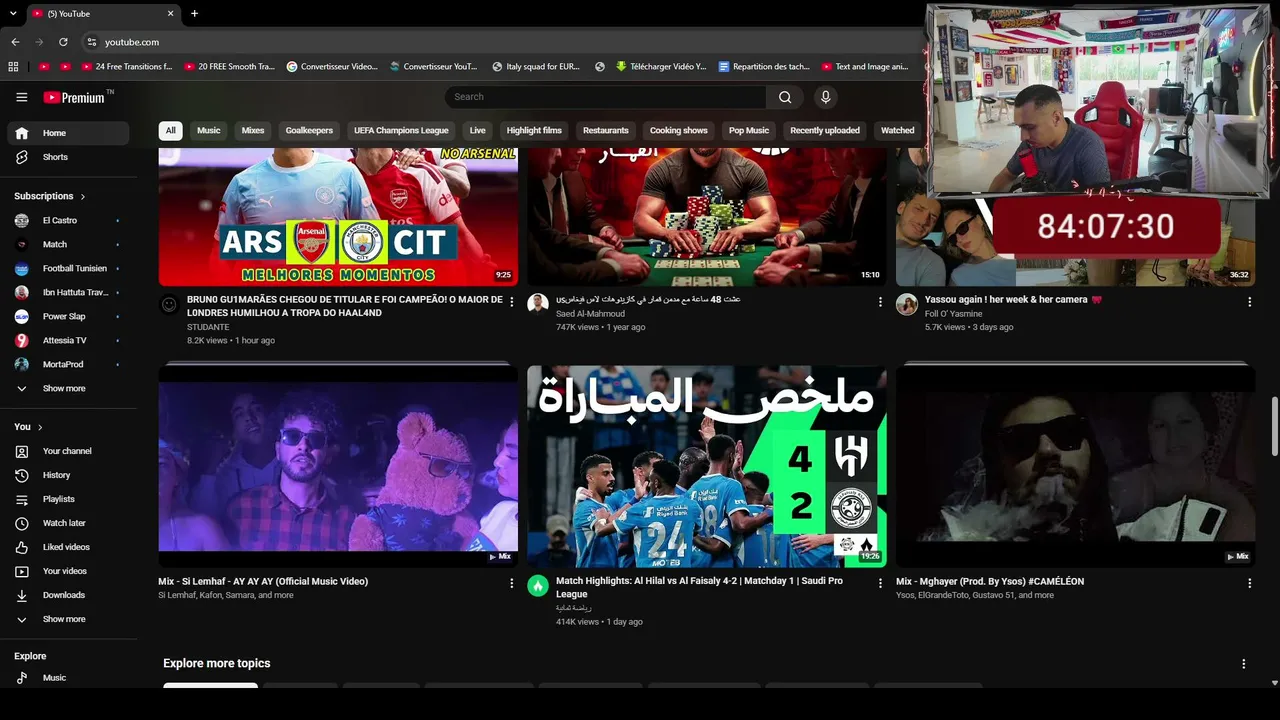This screenshot has width=1280, height=720.
Task: Open Liked videos in the sidebar
Action: click(x=68, y=547)
